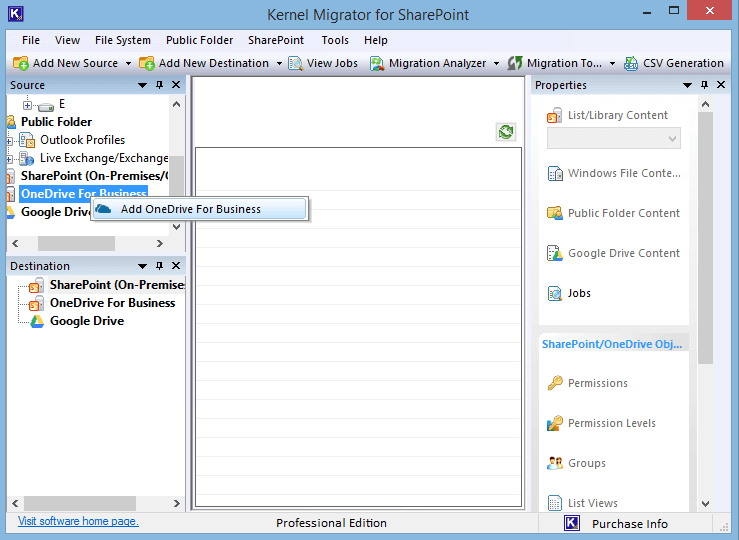The height and width of the screenshot is (540, 739).
Task: Click the Migration Analyzer icon
Action: coord(377,63)
